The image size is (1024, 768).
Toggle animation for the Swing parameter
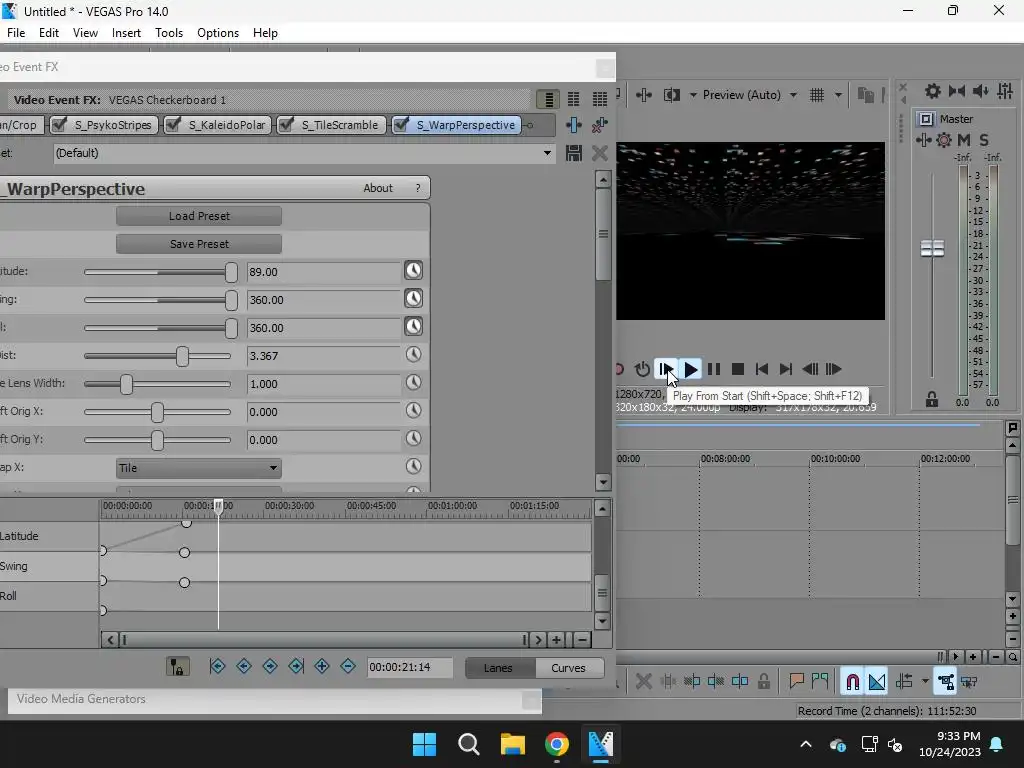point(413,298)
